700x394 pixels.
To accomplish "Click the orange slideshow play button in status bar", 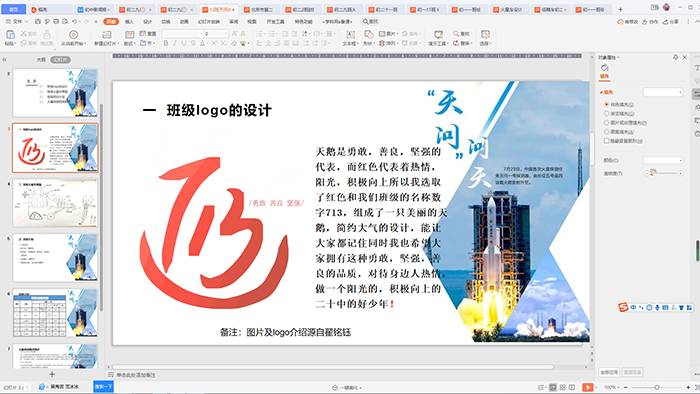I will click(588, 387).
